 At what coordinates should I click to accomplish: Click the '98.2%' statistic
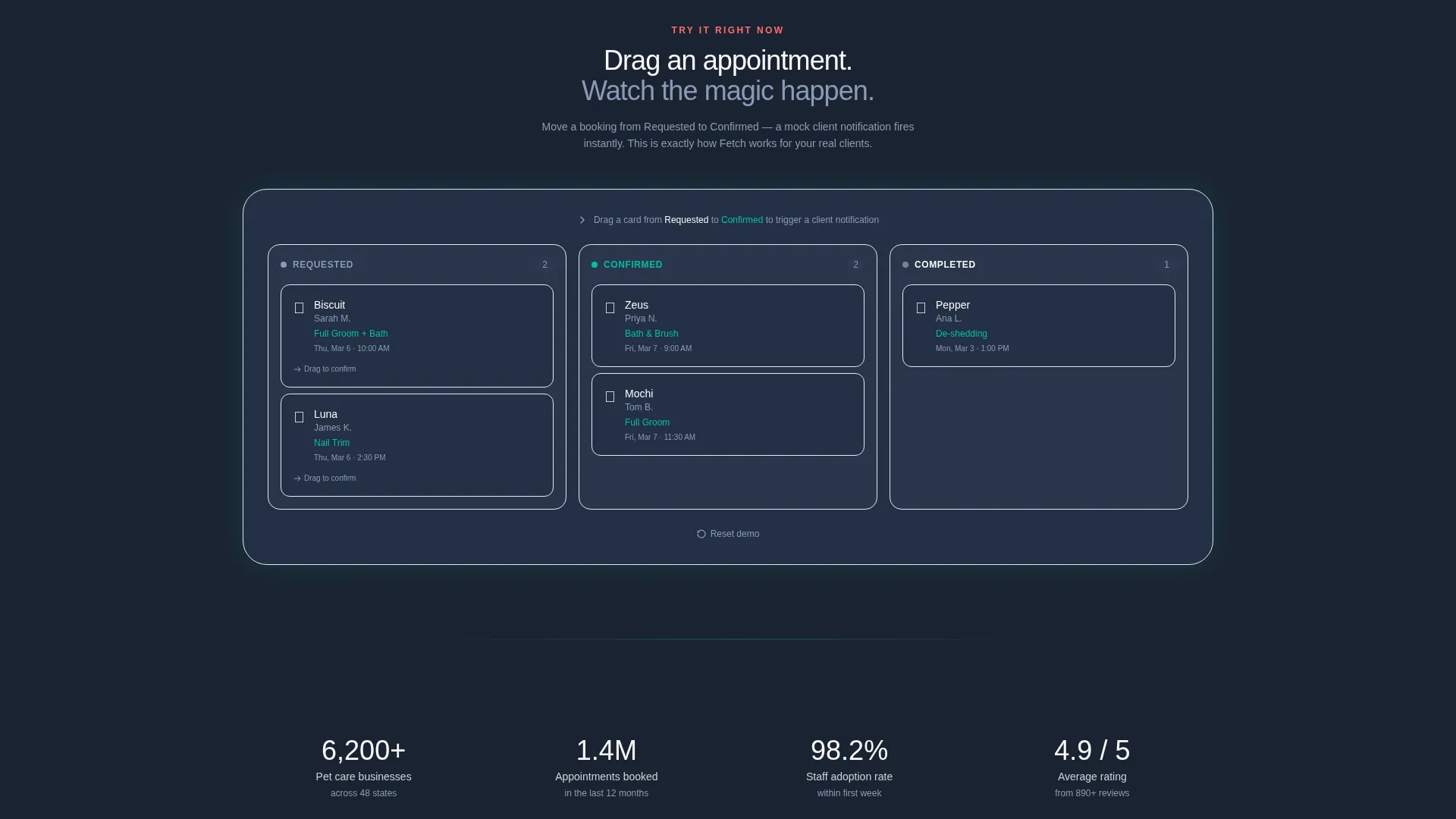[x=849, y=751]
